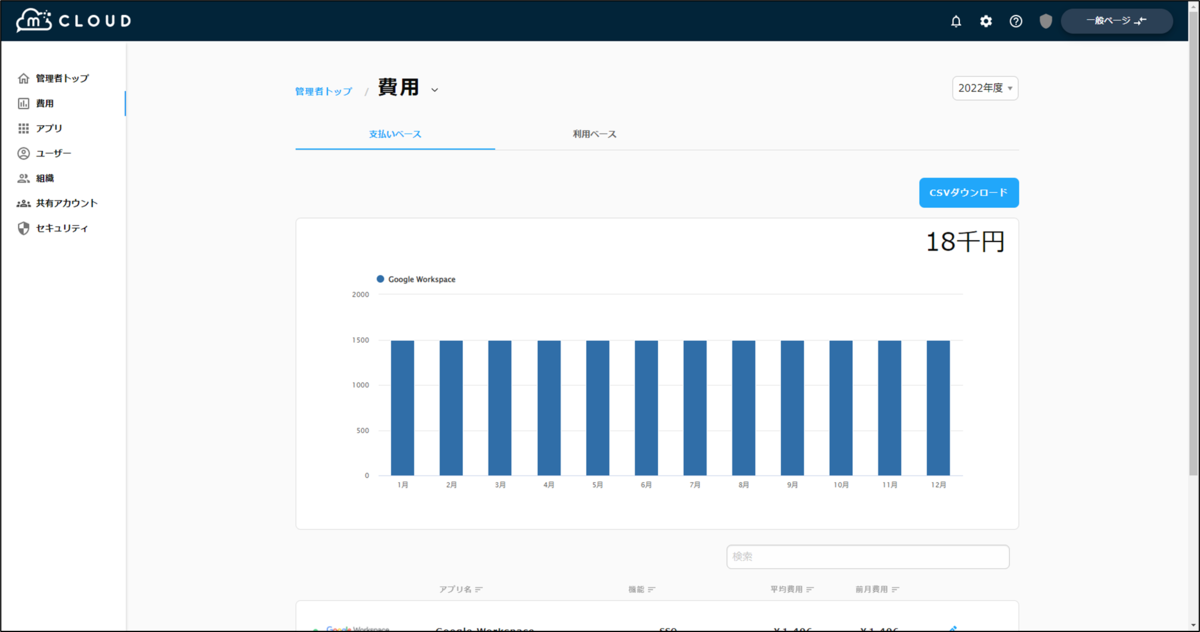Click the 18千円 total amount
Screen dimensions: 1200x632
[x=965, y=242]
